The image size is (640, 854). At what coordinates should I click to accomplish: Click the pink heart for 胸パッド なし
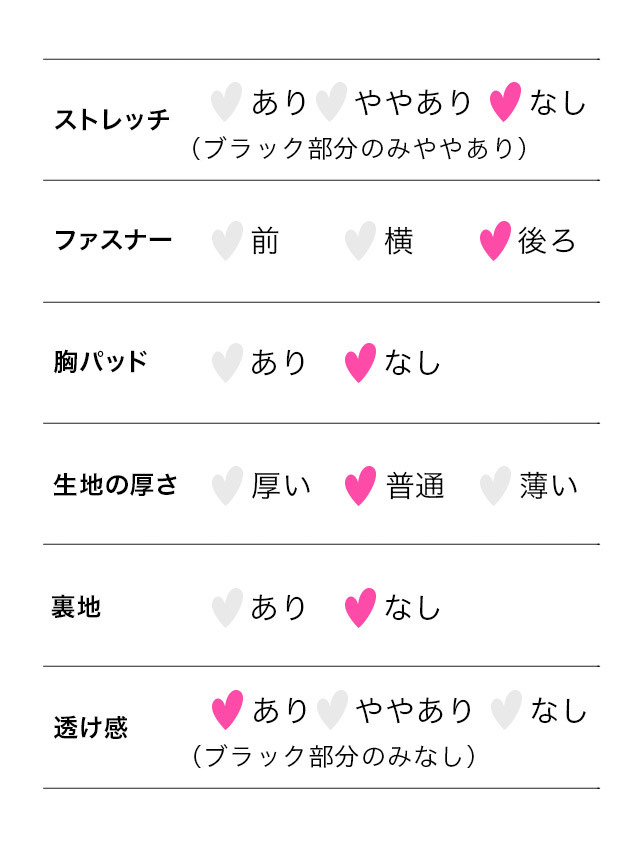[360, 363]
